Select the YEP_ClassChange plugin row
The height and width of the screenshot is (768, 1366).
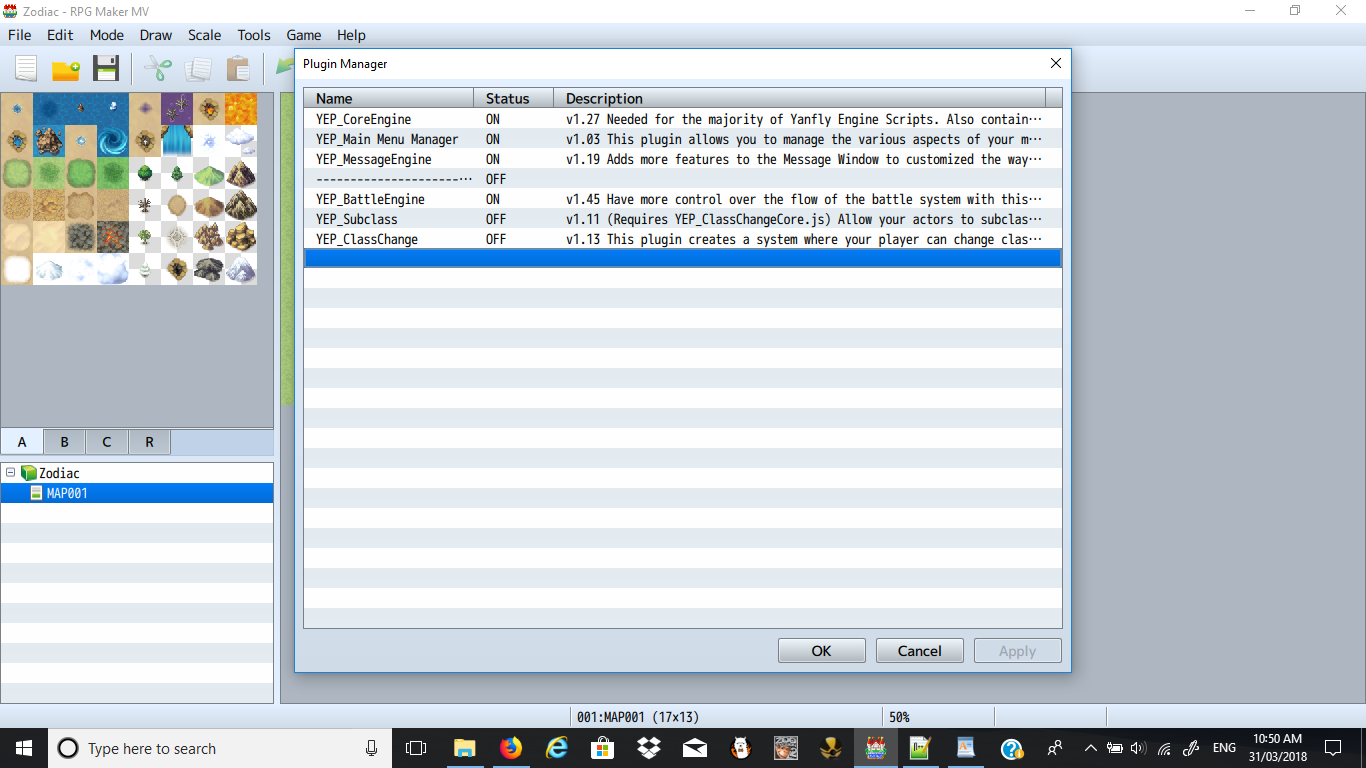tap(683, 239)
